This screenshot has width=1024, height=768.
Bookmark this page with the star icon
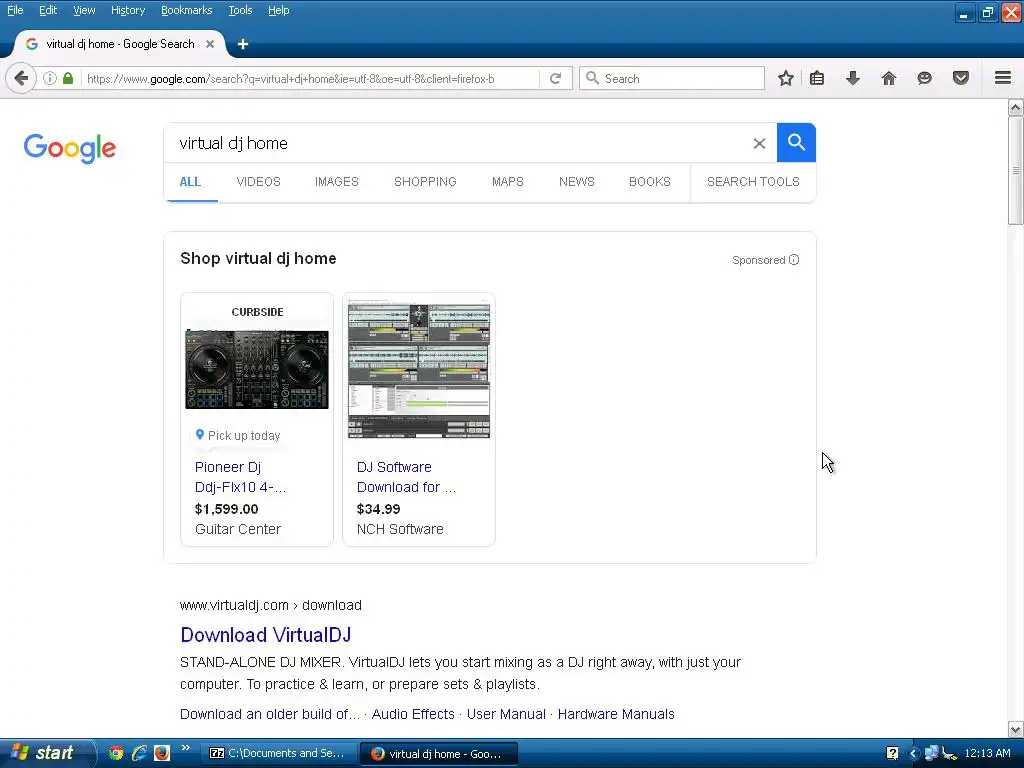[786, 78]
